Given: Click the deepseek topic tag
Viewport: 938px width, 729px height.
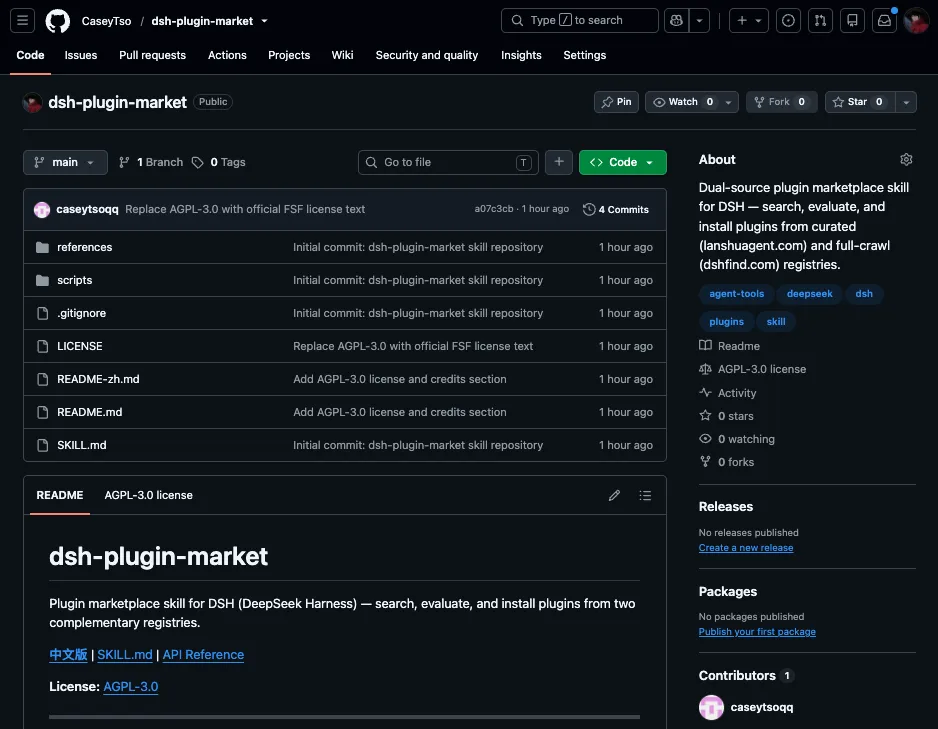Looking at the screenshot, I should 809,294.
